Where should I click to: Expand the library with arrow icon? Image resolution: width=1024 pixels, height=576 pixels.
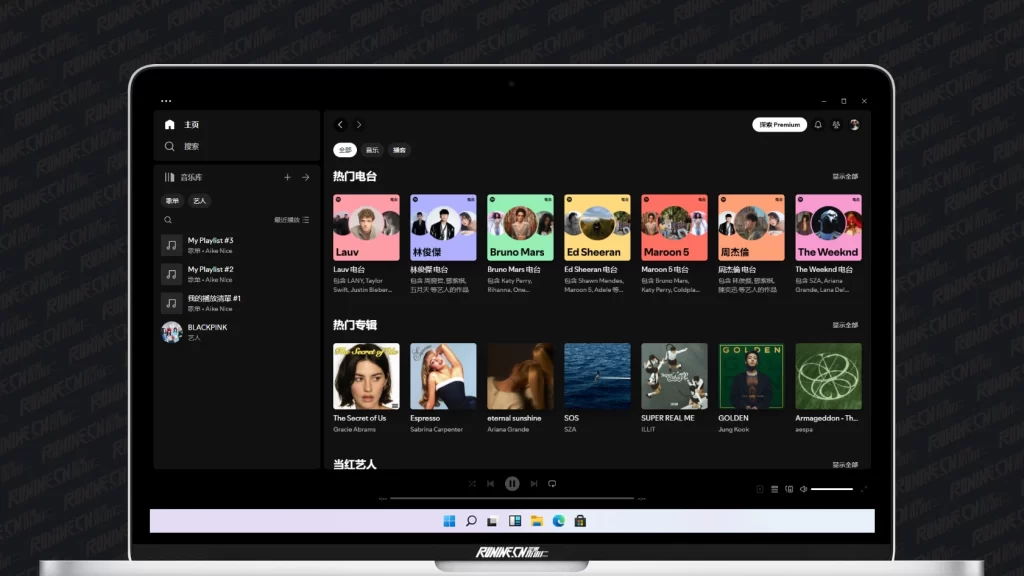coord(305,177)
